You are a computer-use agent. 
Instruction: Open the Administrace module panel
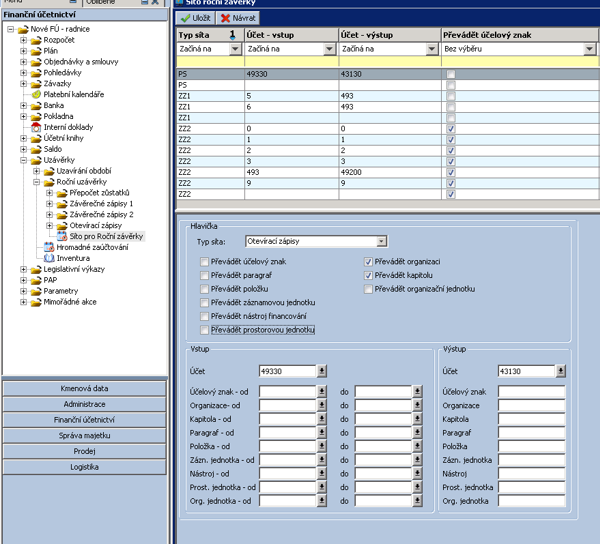point(85,404)
